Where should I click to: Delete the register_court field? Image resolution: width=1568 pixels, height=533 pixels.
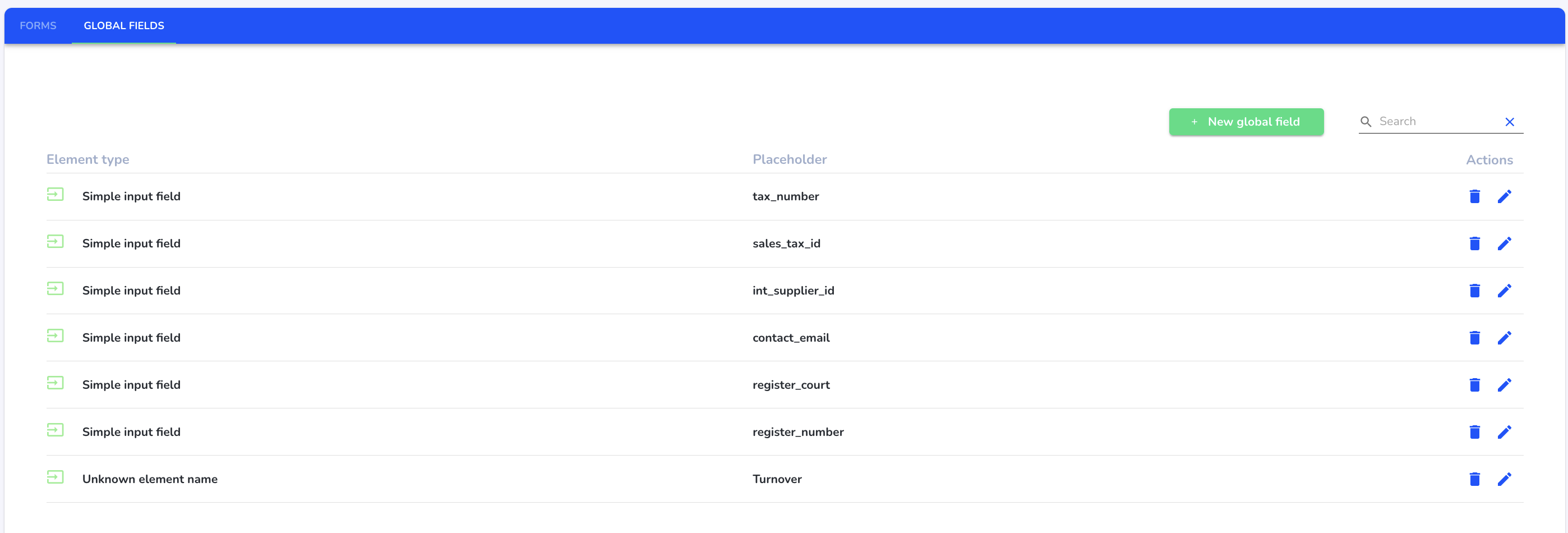[1474, 384]
